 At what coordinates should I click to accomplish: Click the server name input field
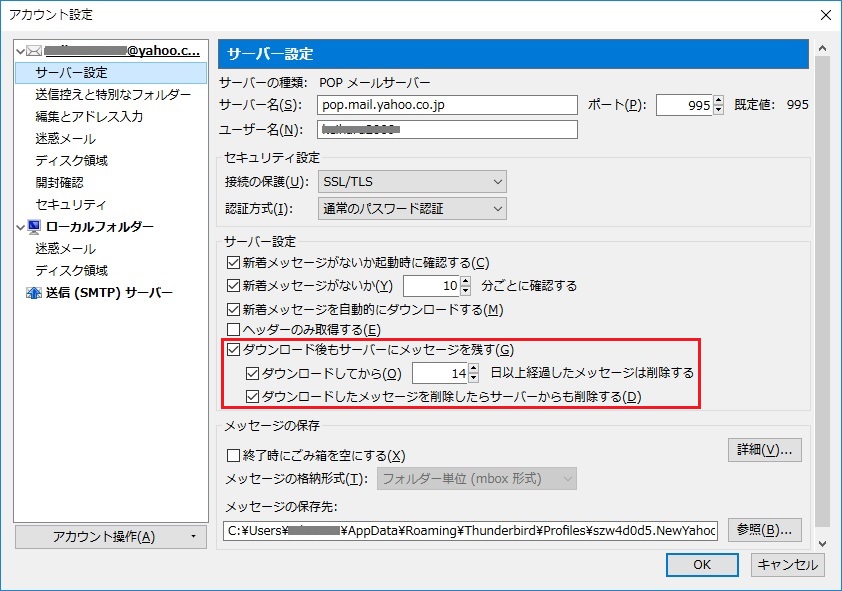(447, 105)
